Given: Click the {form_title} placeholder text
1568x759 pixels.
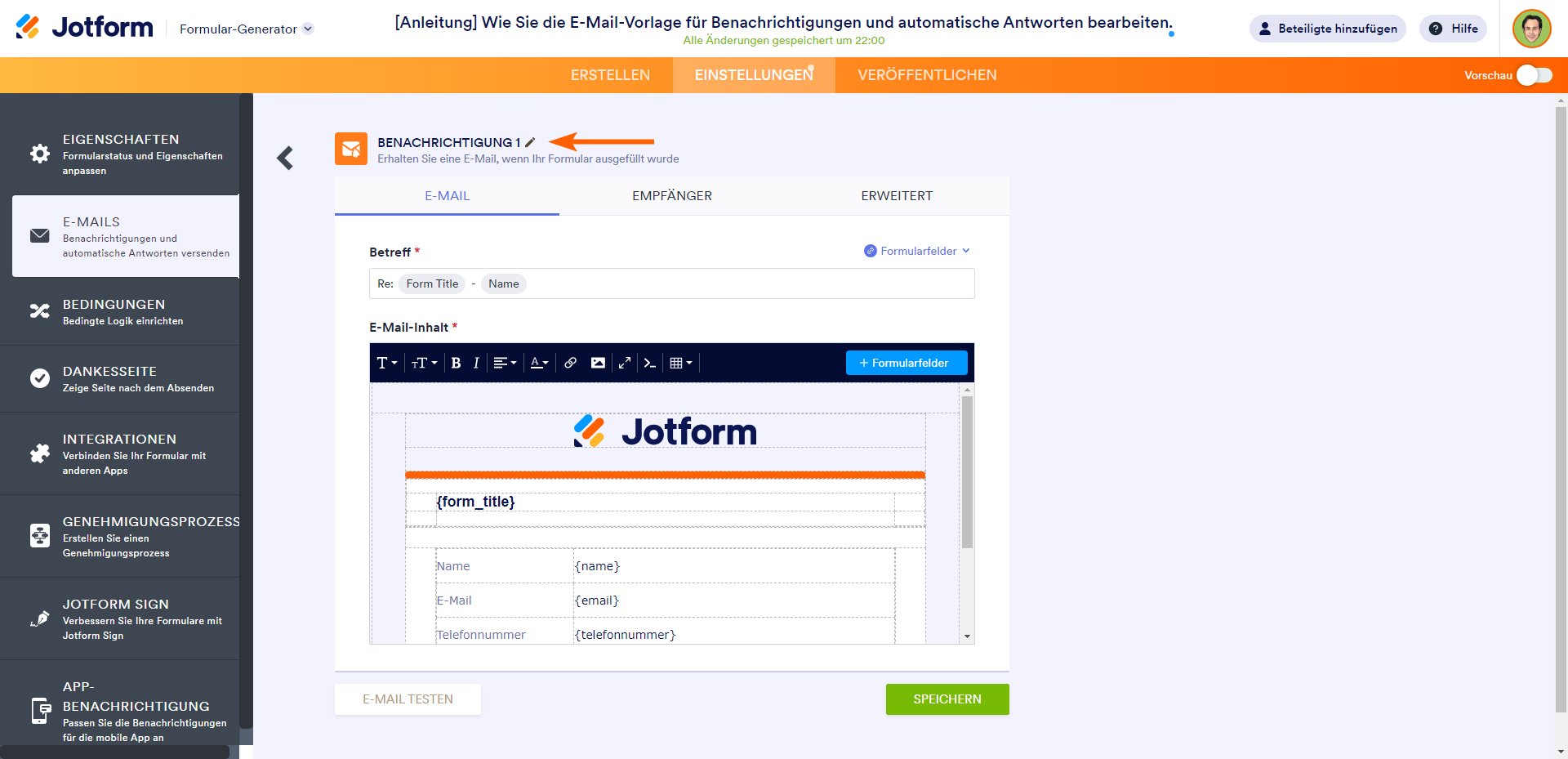Looking at the screenshot, I should click(475, 502).
